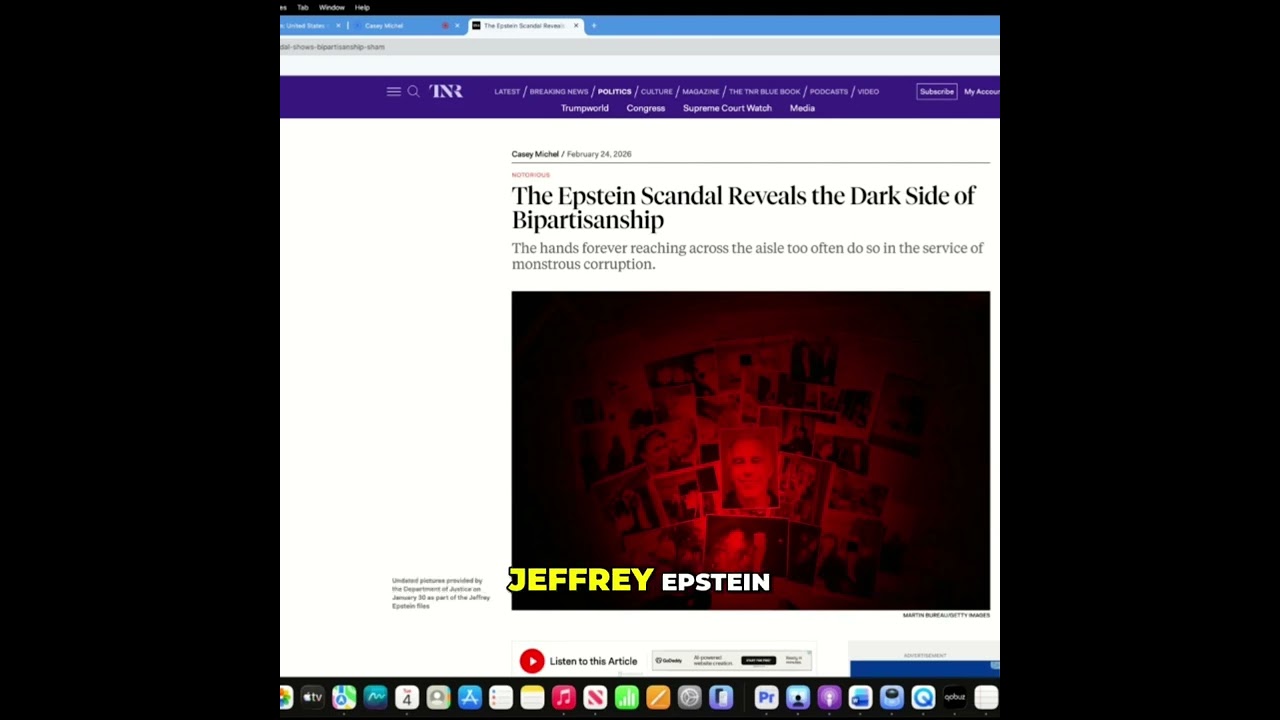Image resolution: width=1280 pixels, height=720 pixels.
Task: Open Numbers from the Dock
Action: (x=626, y=697)
